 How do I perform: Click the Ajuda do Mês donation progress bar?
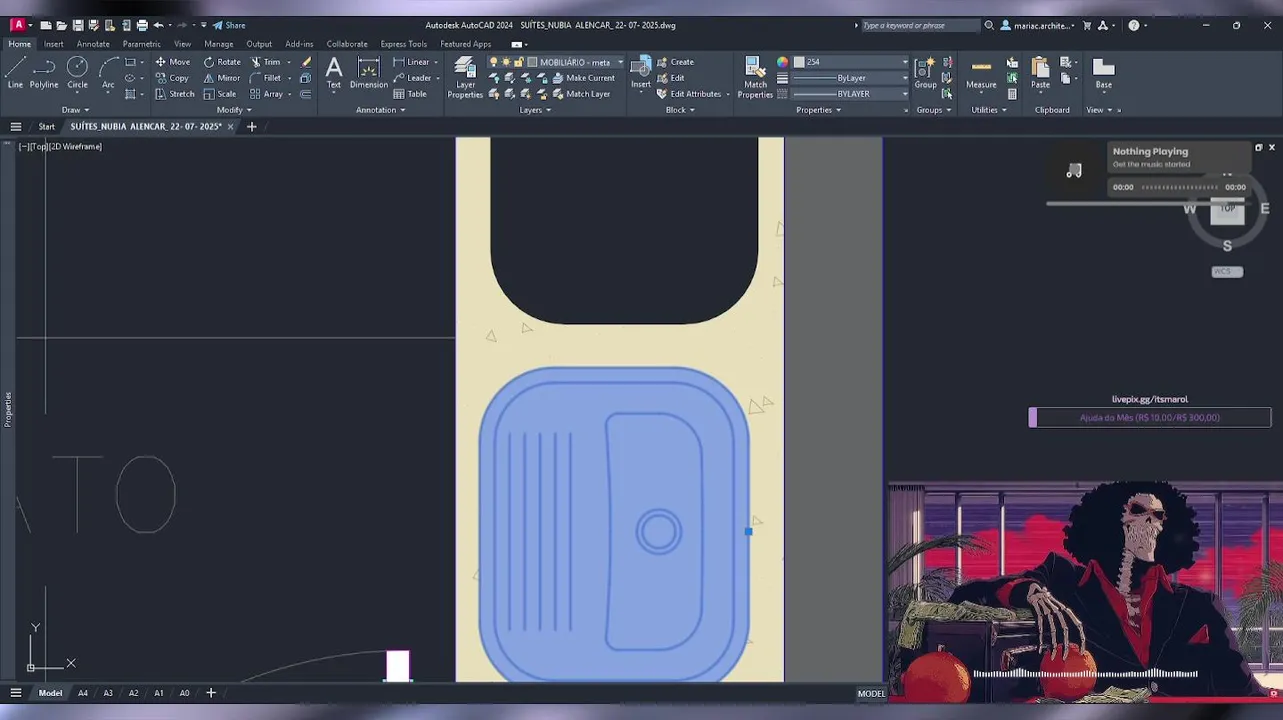[x=1150, y=418]
